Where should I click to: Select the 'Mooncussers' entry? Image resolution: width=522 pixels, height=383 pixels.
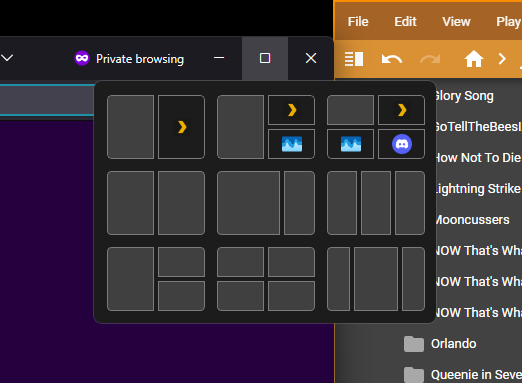[x=473, y=220]
